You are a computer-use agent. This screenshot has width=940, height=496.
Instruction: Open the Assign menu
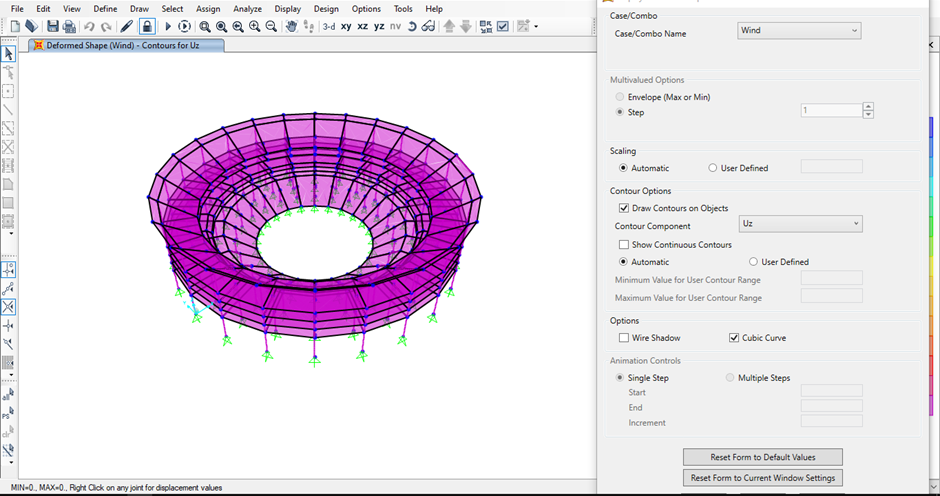(208, 9)
